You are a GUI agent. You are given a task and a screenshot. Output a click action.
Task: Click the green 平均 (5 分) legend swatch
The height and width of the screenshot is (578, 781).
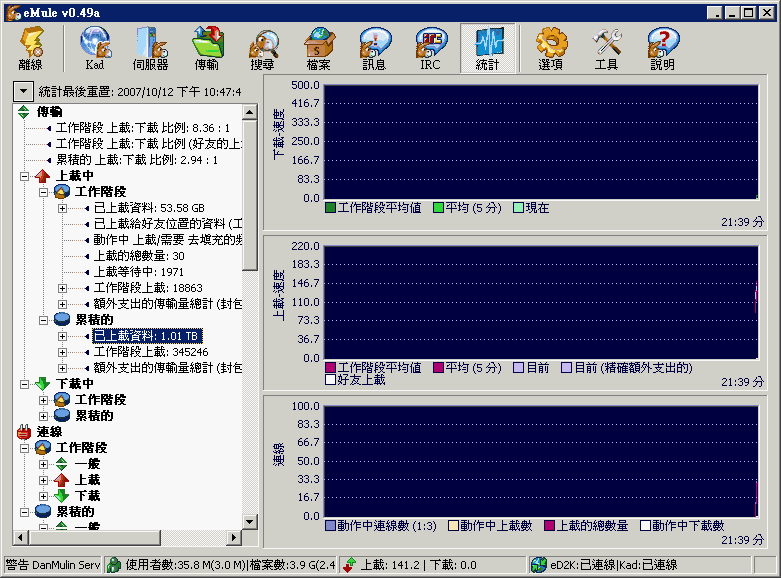click(438, 208)
